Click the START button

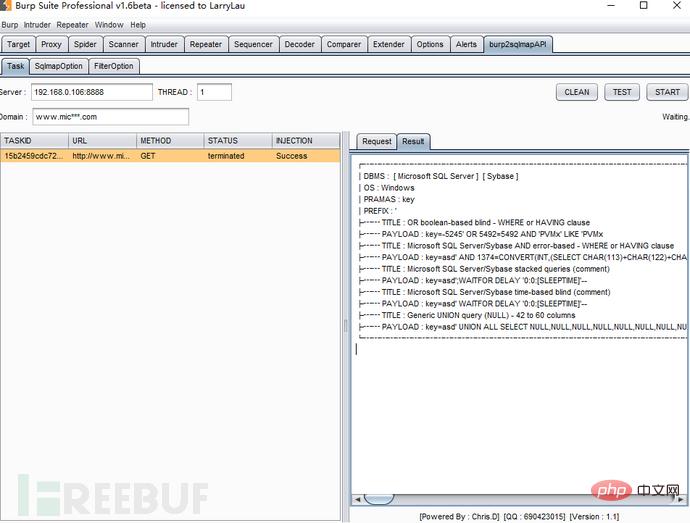pos(667,92)
